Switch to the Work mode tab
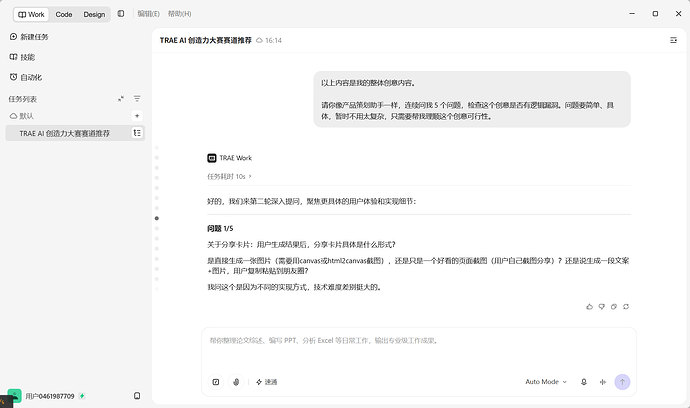This screenshot has height=408, width=690. [31, 15]
